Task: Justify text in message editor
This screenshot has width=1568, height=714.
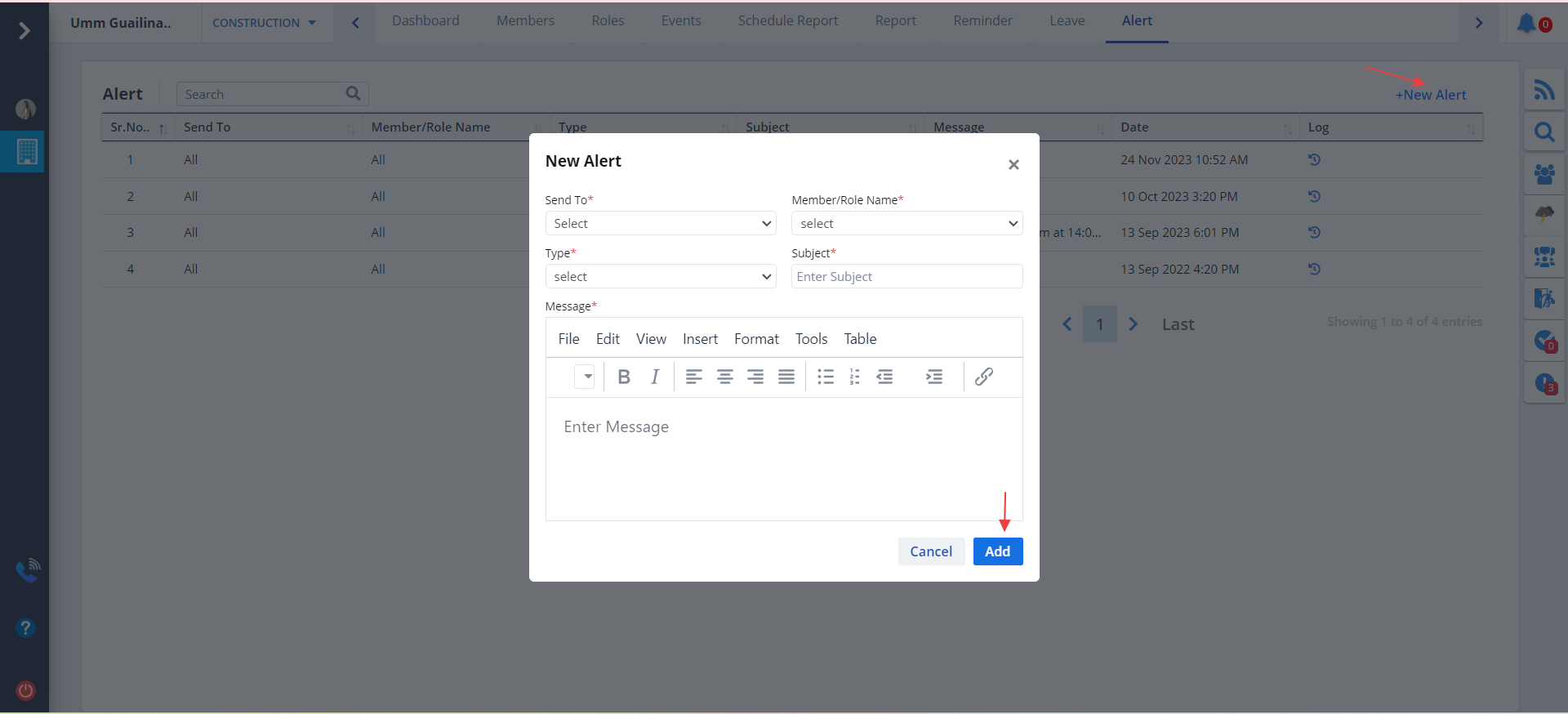Action: (786, 377)
